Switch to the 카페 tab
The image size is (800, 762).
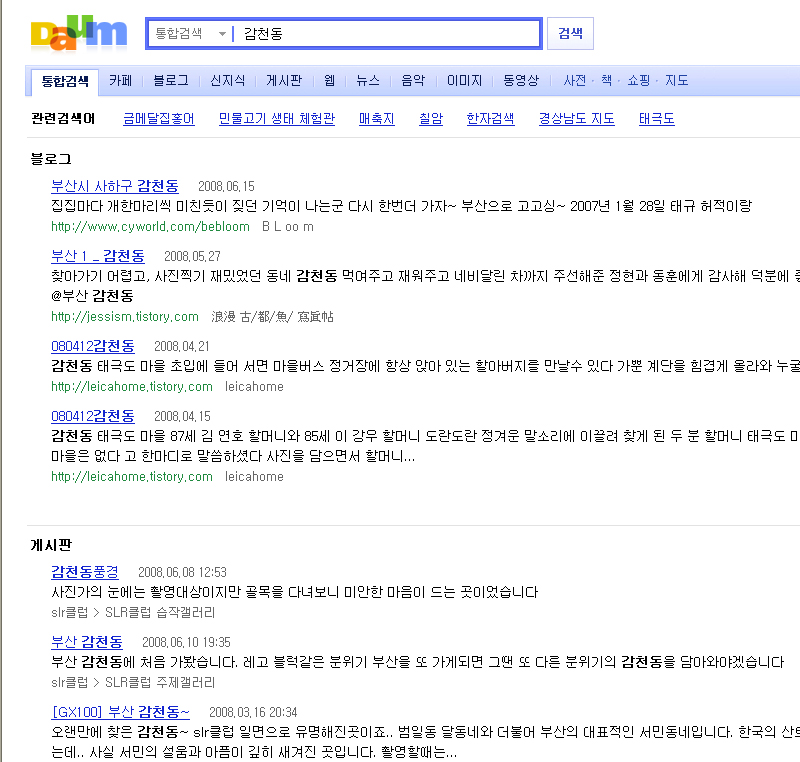point(120,81)
